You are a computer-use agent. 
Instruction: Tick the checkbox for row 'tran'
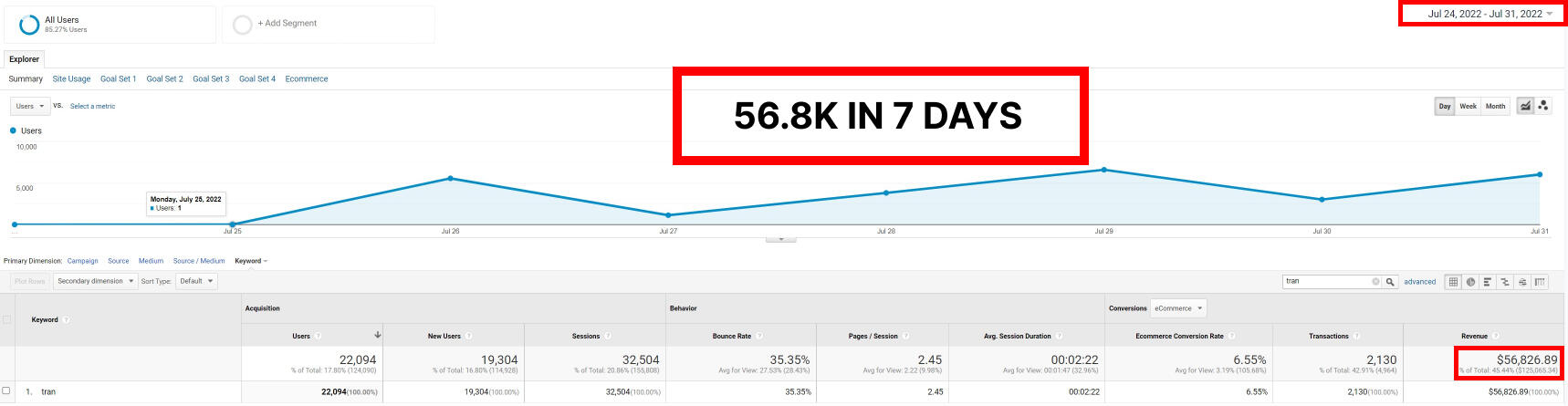coord(6,391)
